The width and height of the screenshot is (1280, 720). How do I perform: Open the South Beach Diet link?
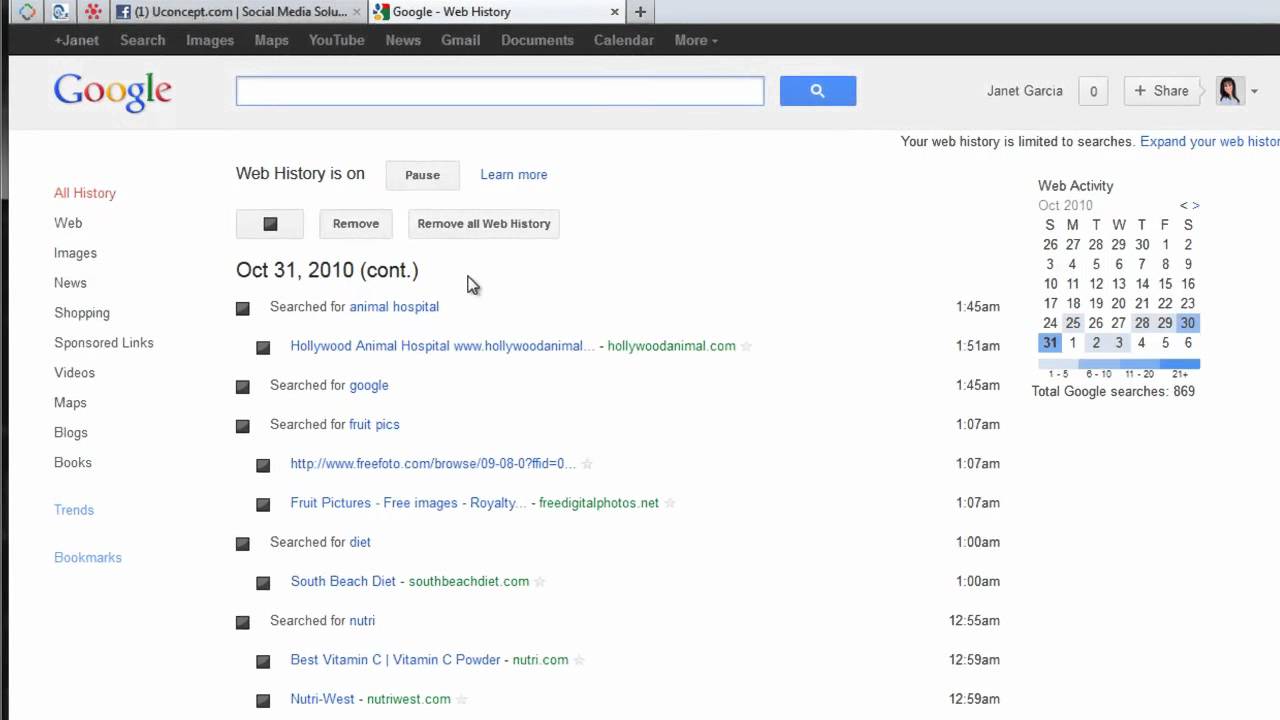tap(343, 582)
